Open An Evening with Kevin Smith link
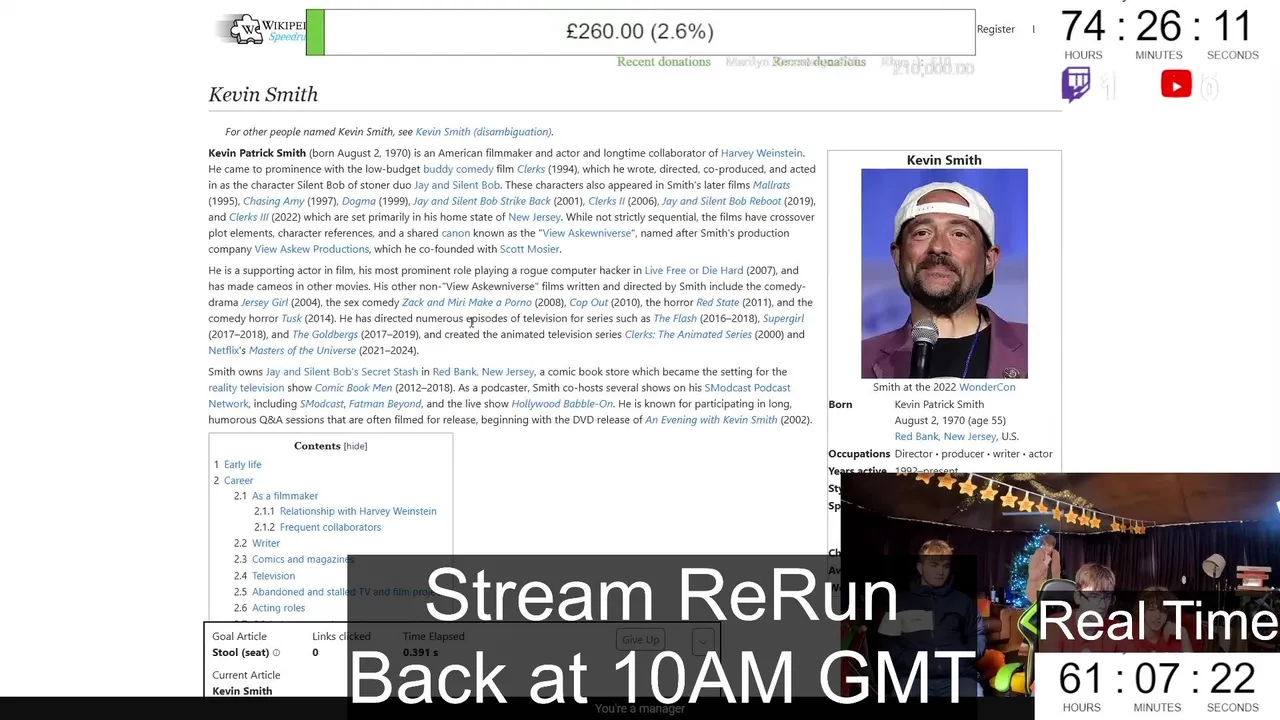This screenshot has height=720, width=1280. [711, 420]
